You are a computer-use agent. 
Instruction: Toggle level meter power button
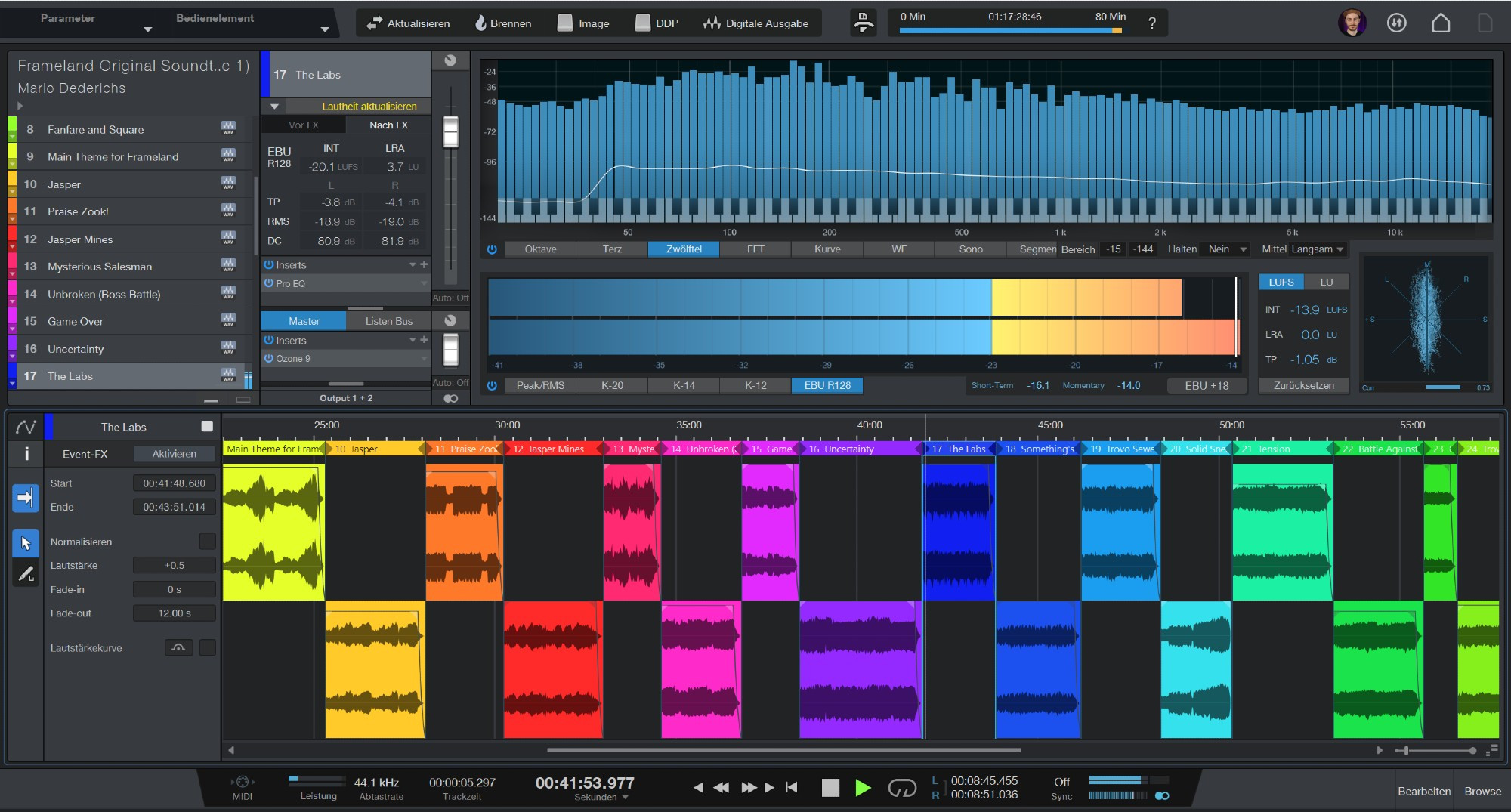pos(492,385)
